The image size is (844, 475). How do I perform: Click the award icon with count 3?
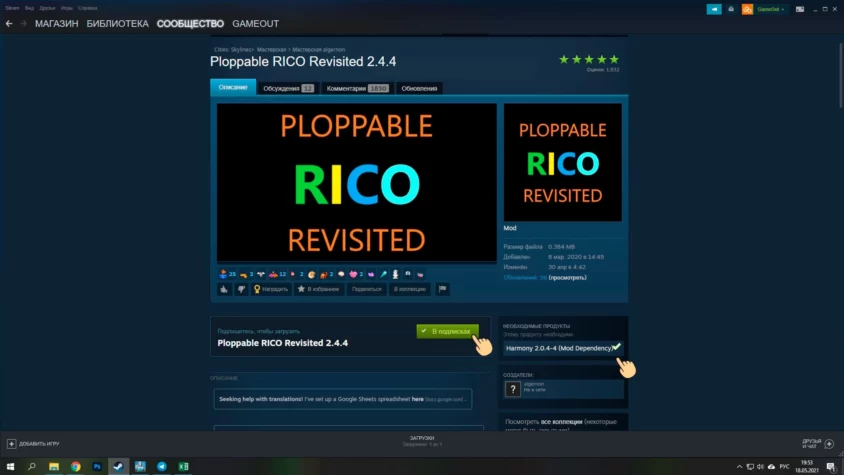point(247,274)
